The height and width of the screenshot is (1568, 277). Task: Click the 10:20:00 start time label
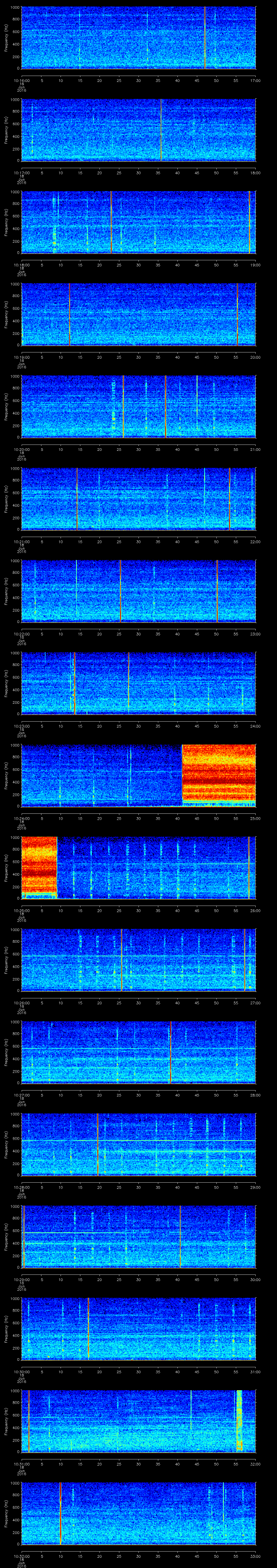[22, 449]
